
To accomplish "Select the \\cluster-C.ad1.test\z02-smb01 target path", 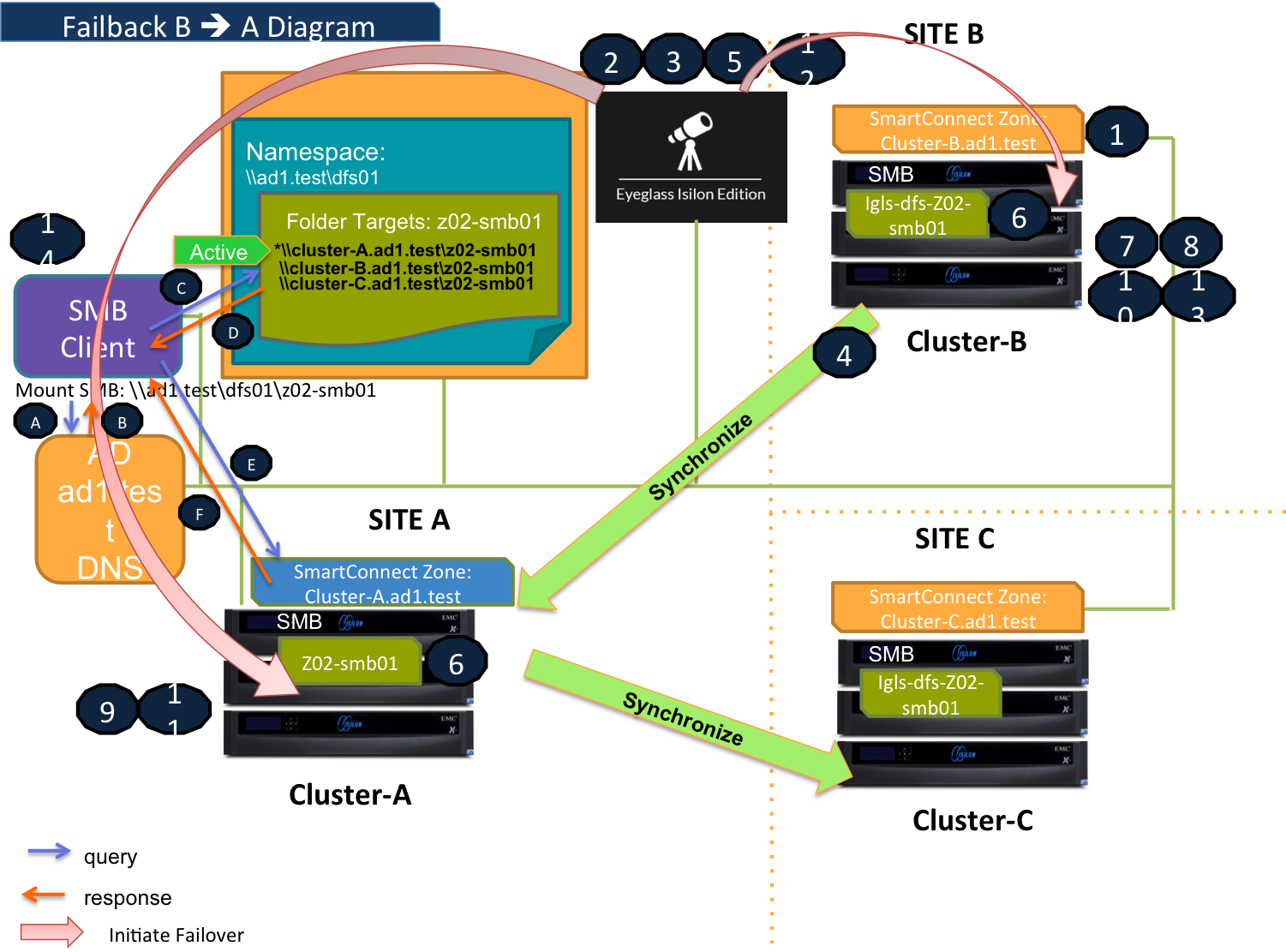I will [x=407, y=284].
